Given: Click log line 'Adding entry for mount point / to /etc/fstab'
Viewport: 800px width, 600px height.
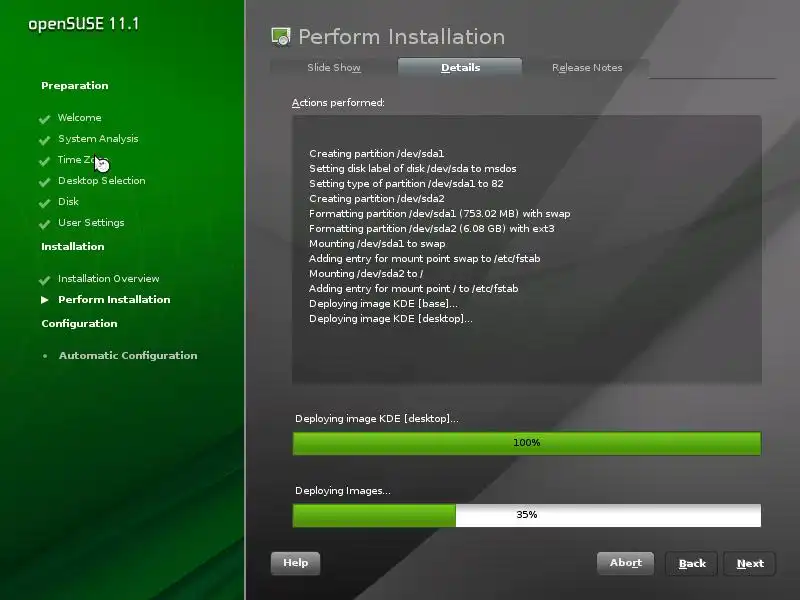Looking at the screenshot, I should [413, 289].
